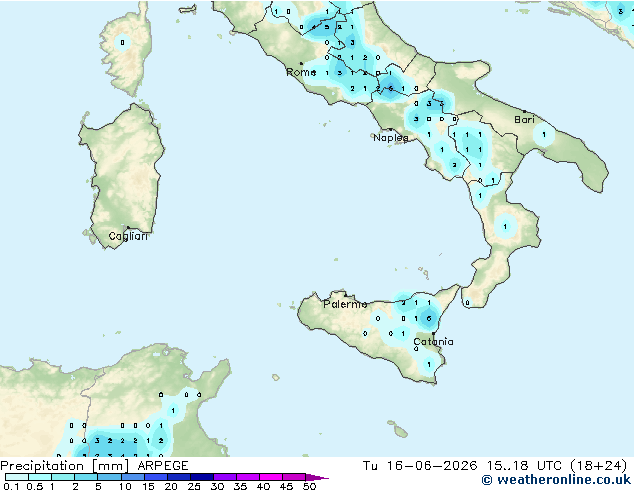Click the '15..18 UTC' time range
634x490 pixels.
pos(524,466)
